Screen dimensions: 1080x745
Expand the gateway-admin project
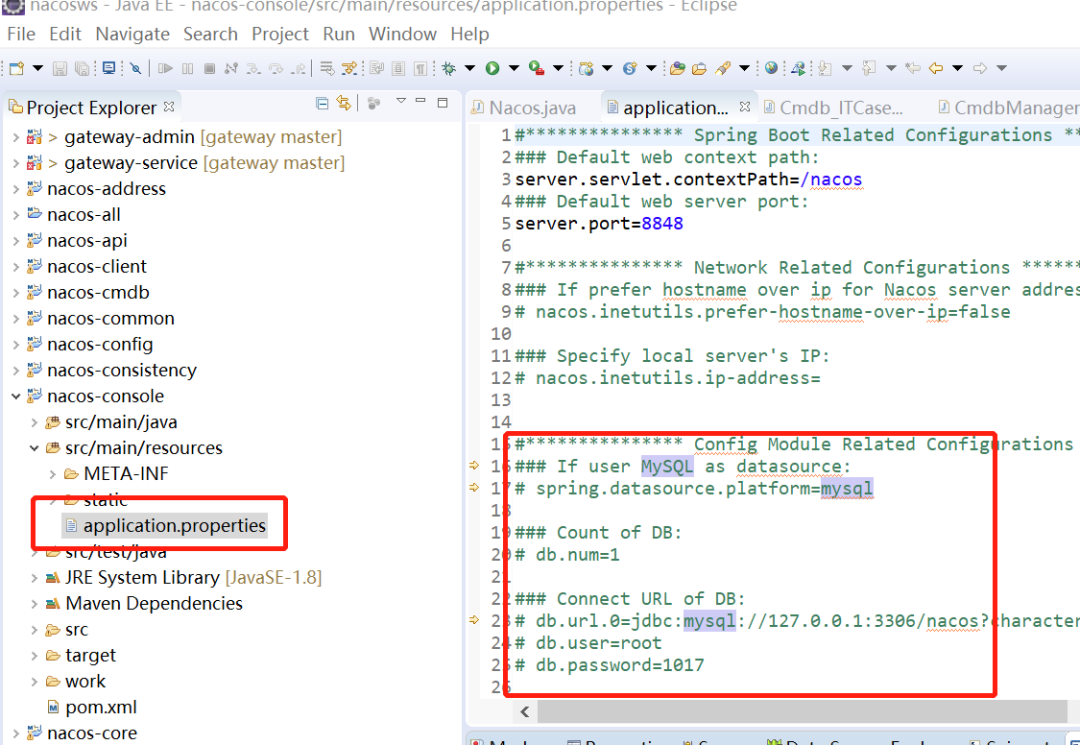click(16, 137)
